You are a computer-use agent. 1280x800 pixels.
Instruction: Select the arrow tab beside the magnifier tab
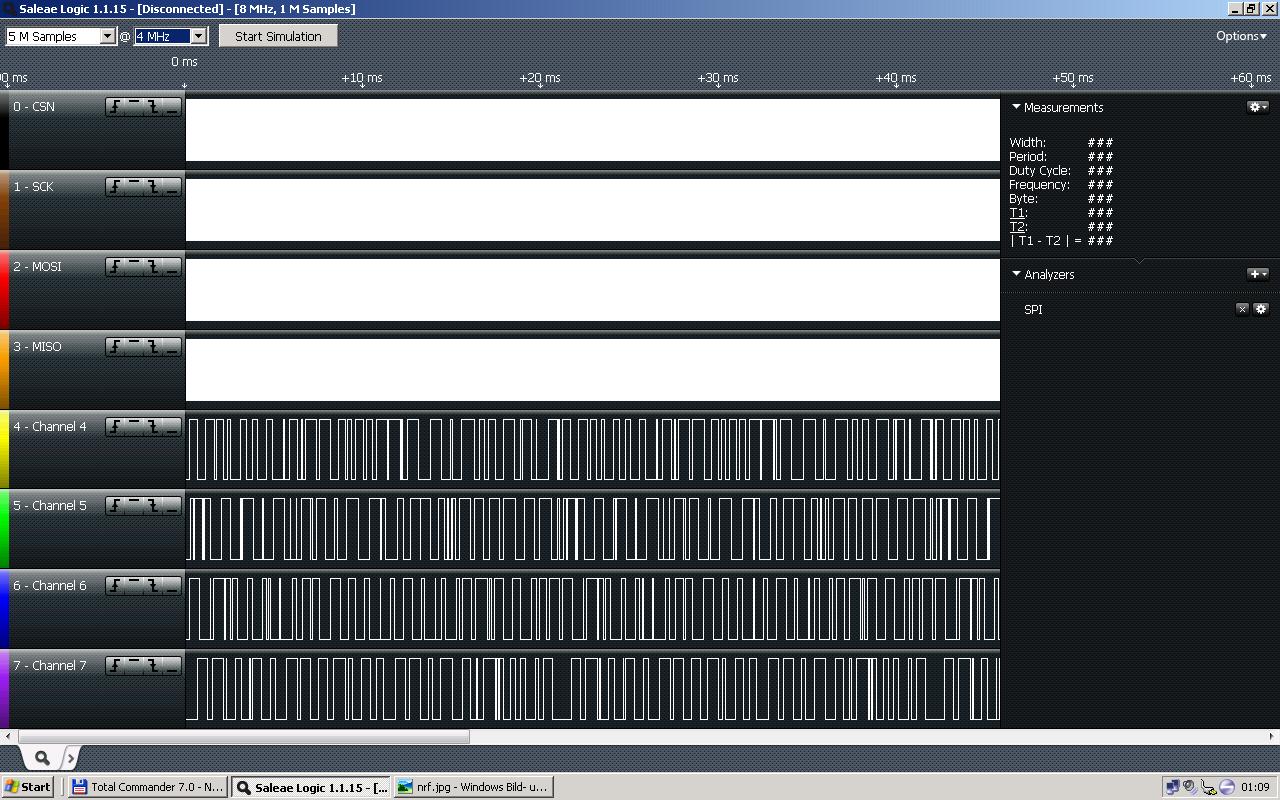(x=70, y=758)
